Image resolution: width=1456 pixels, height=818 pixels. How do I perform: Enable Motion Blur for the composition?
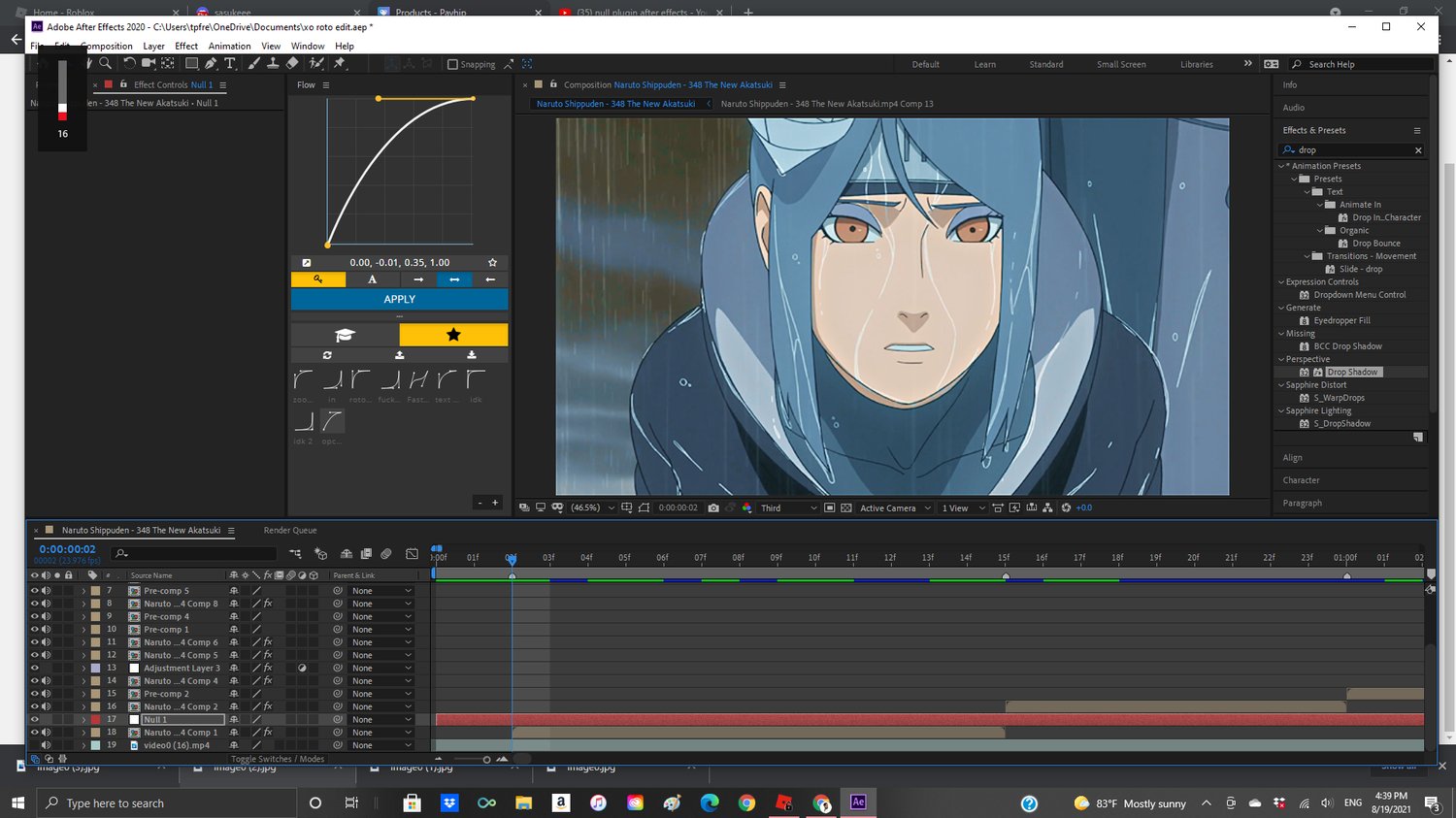tap(385, 553)
